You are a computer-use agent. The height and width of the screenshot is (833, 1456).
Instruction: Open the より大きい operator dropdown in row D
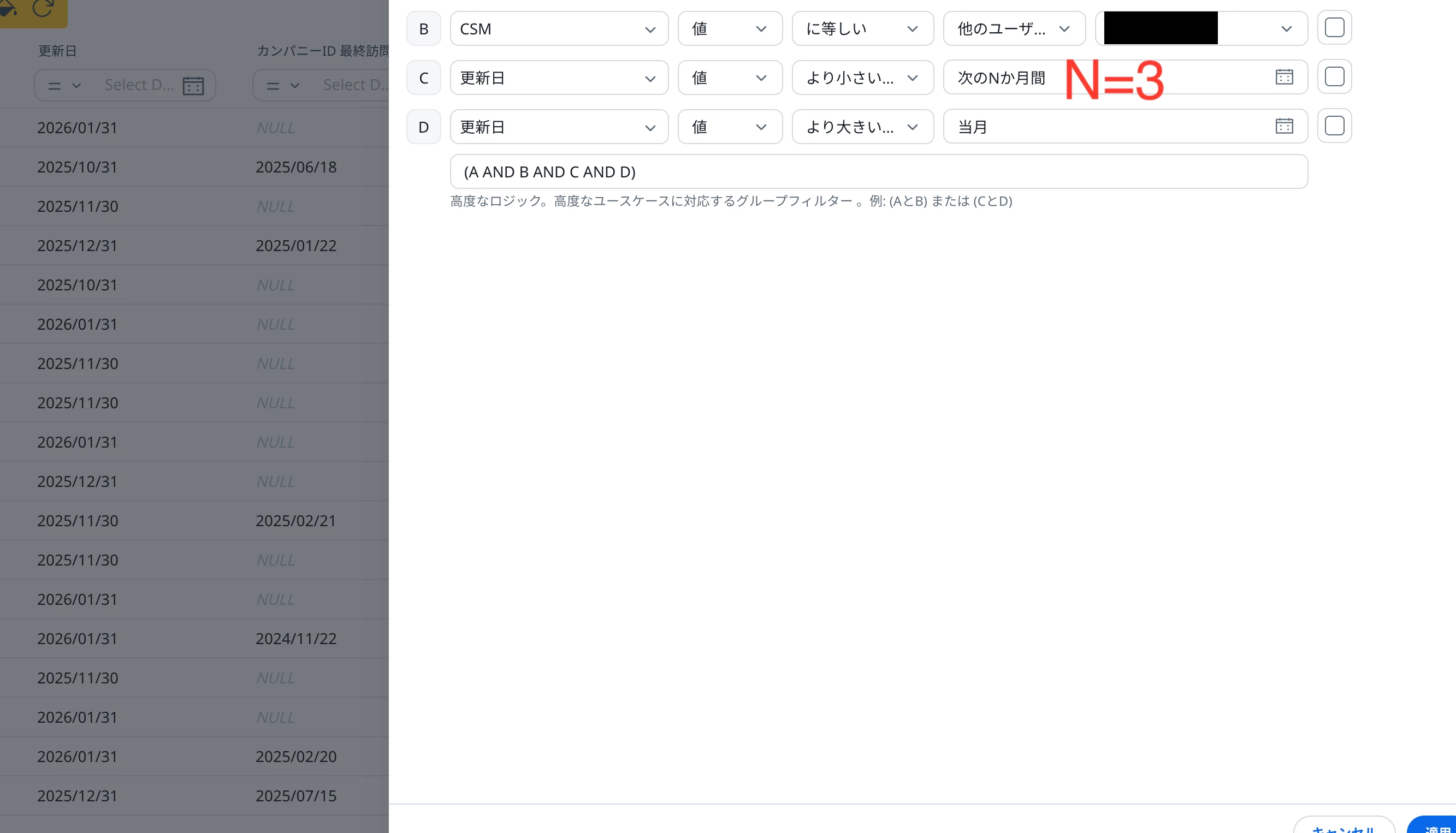coord(862,127)
